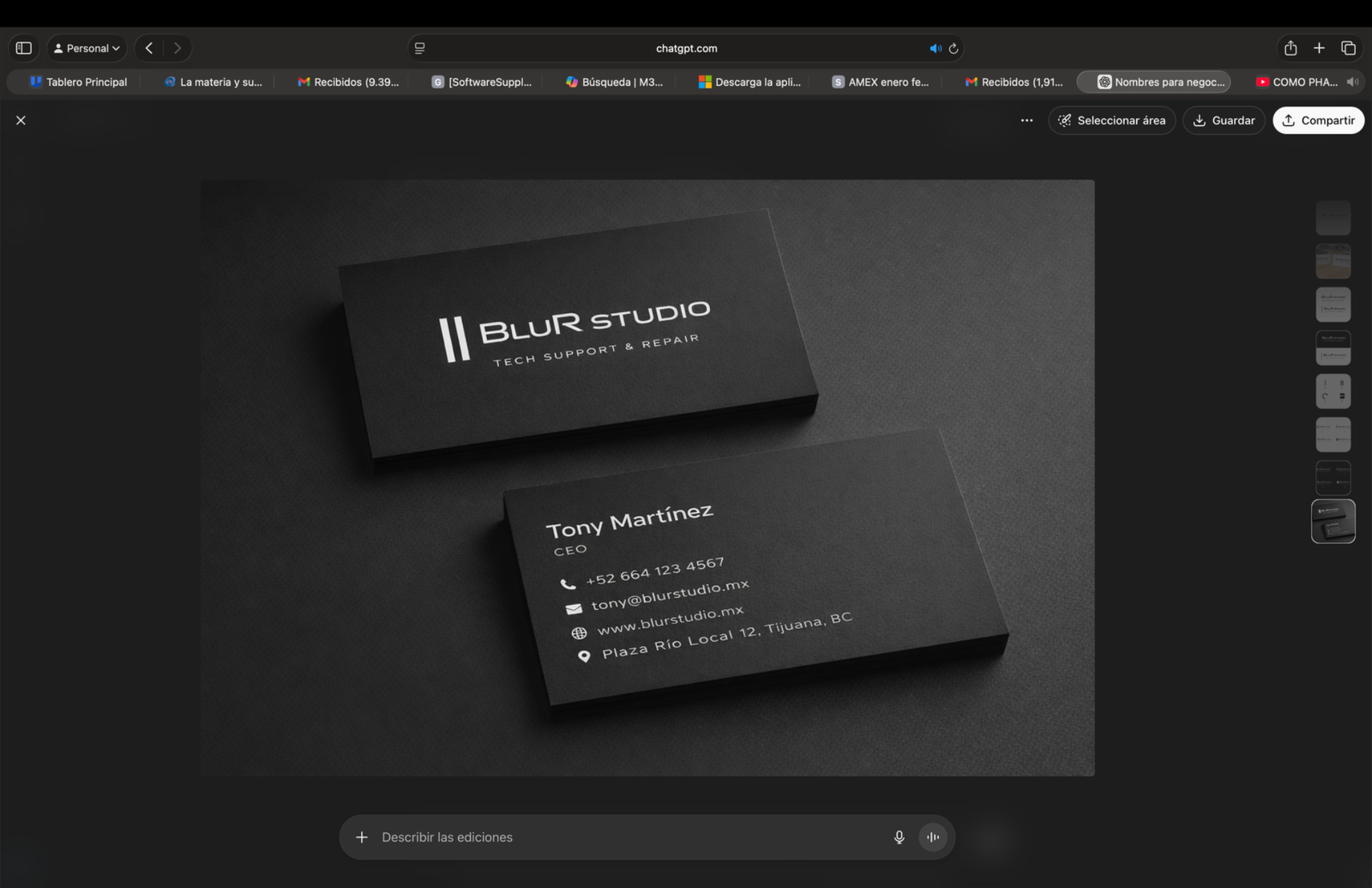Click the Safari share icon

point(1289,48)
